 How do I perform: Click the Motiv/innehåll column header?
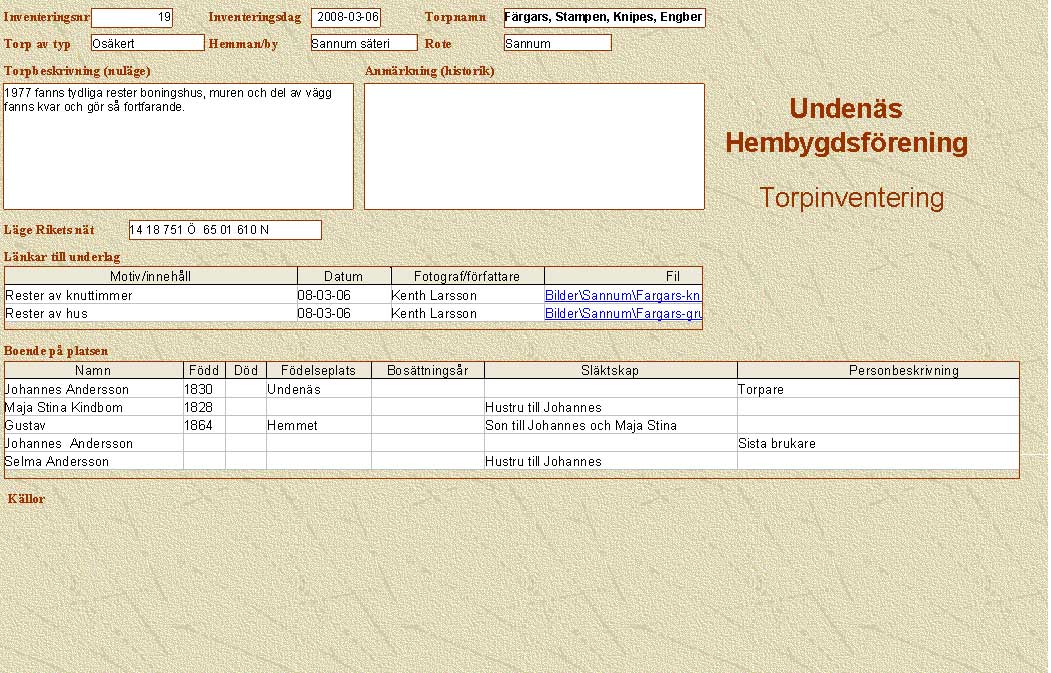(x=151, y=276)
